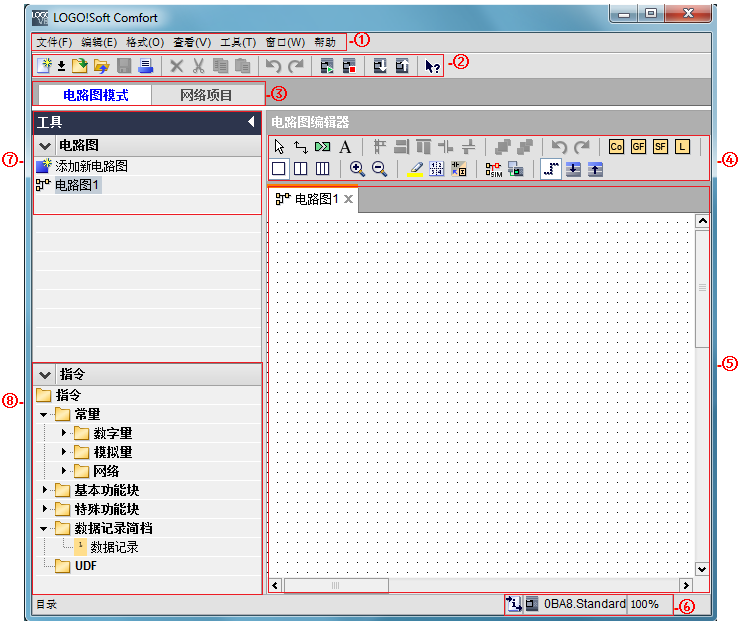Zoom in on the circuit diagram
Screen dimensions: 740x626
coord(357,169)
